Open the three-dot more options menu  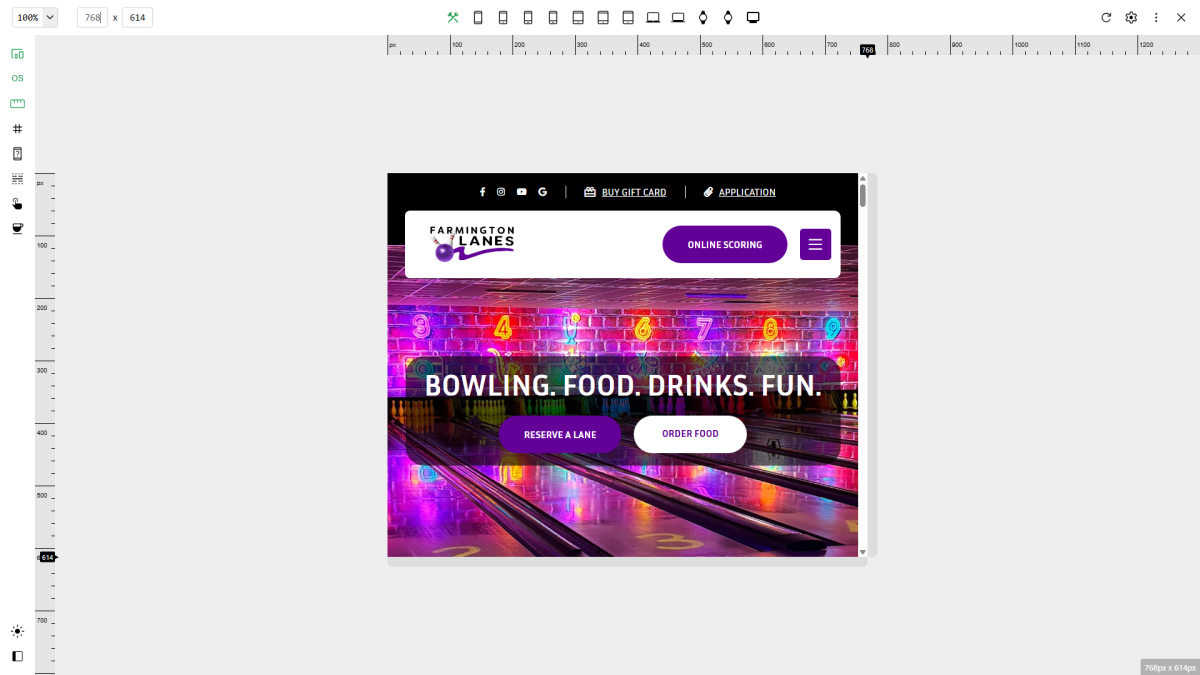1156,17
